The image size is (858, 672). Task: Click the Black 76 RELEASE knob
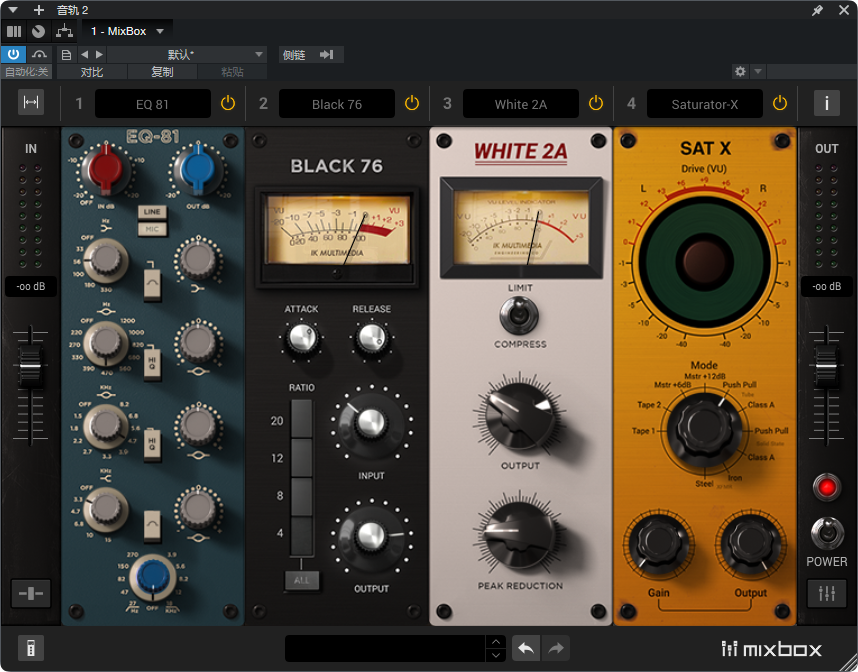click(x=372, y=338)
